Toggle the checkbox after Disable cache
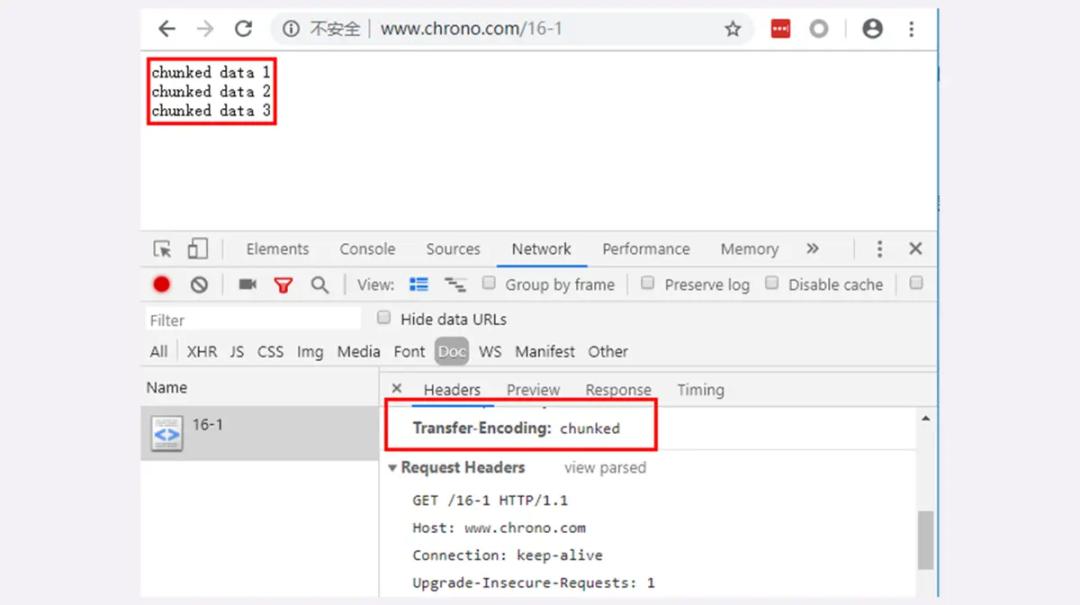The height and width of the screenshot is (605, 1080). click(x=916, y=283)
